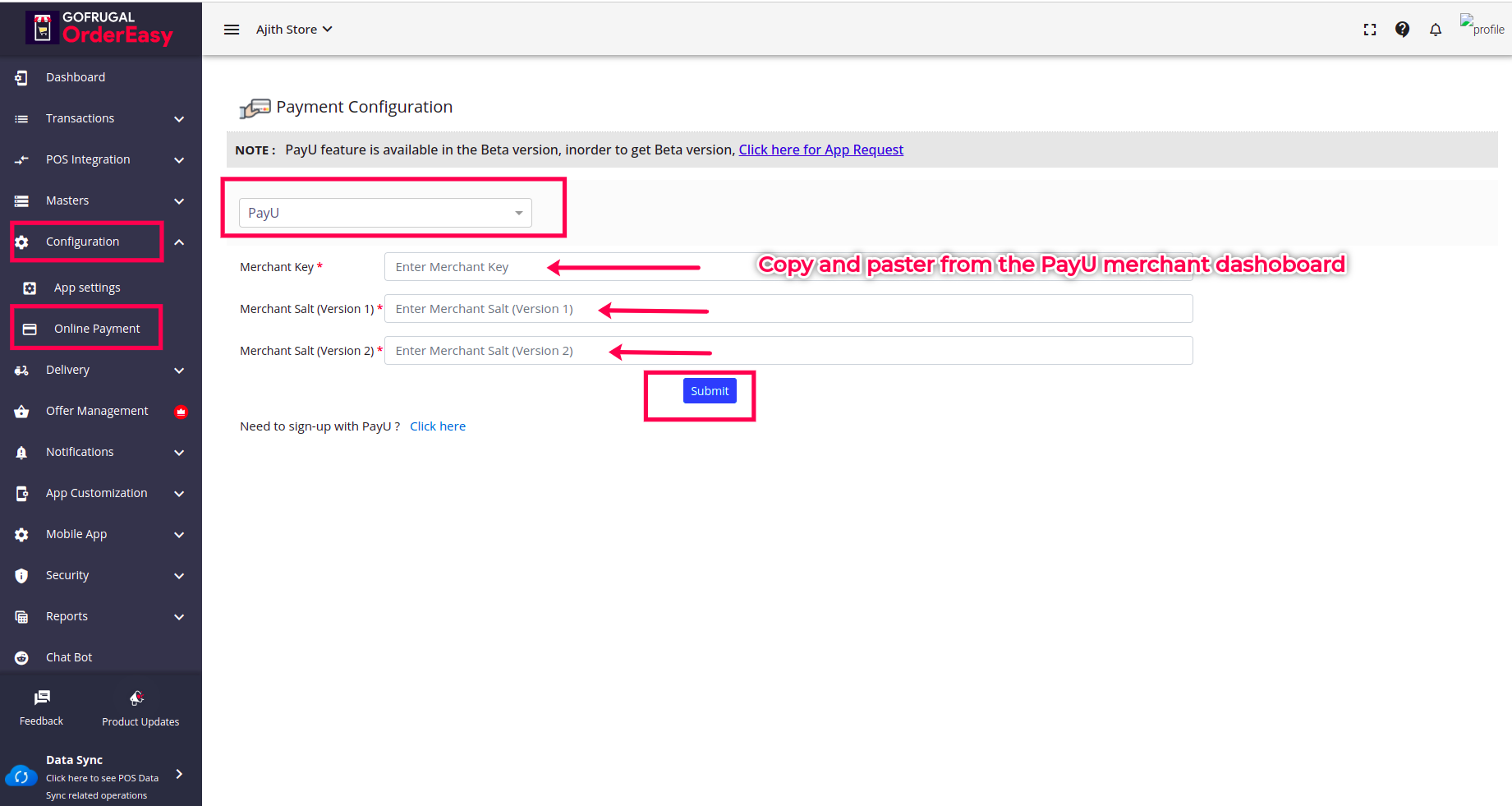Expand the Security submenu chevron
The width and height of the screenshot is (1512, 806).
click(x=179, y=576)
